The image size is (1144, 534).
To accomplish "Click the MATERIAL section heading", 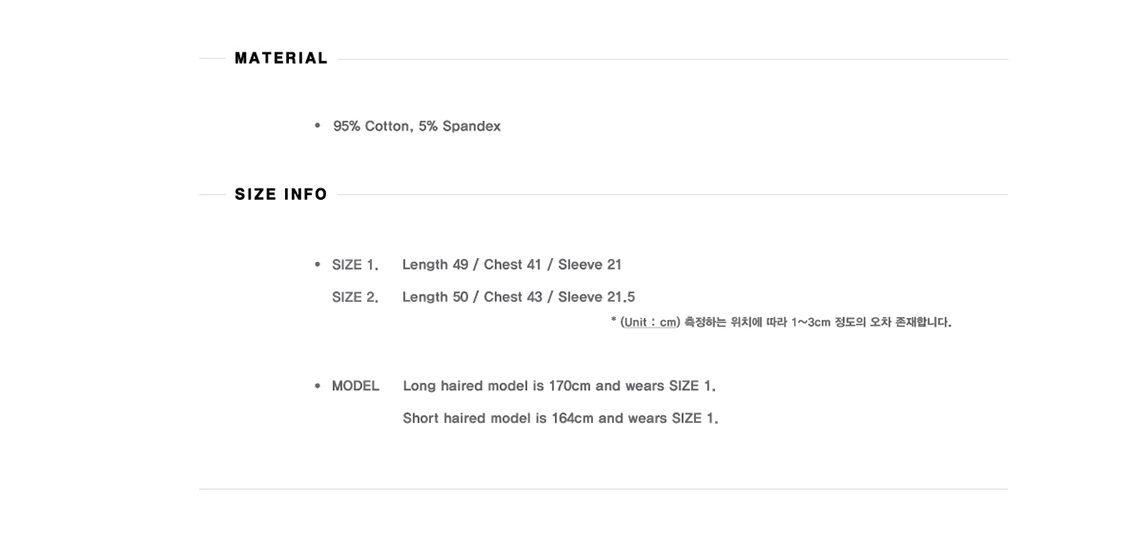I will tap(281, 58).
